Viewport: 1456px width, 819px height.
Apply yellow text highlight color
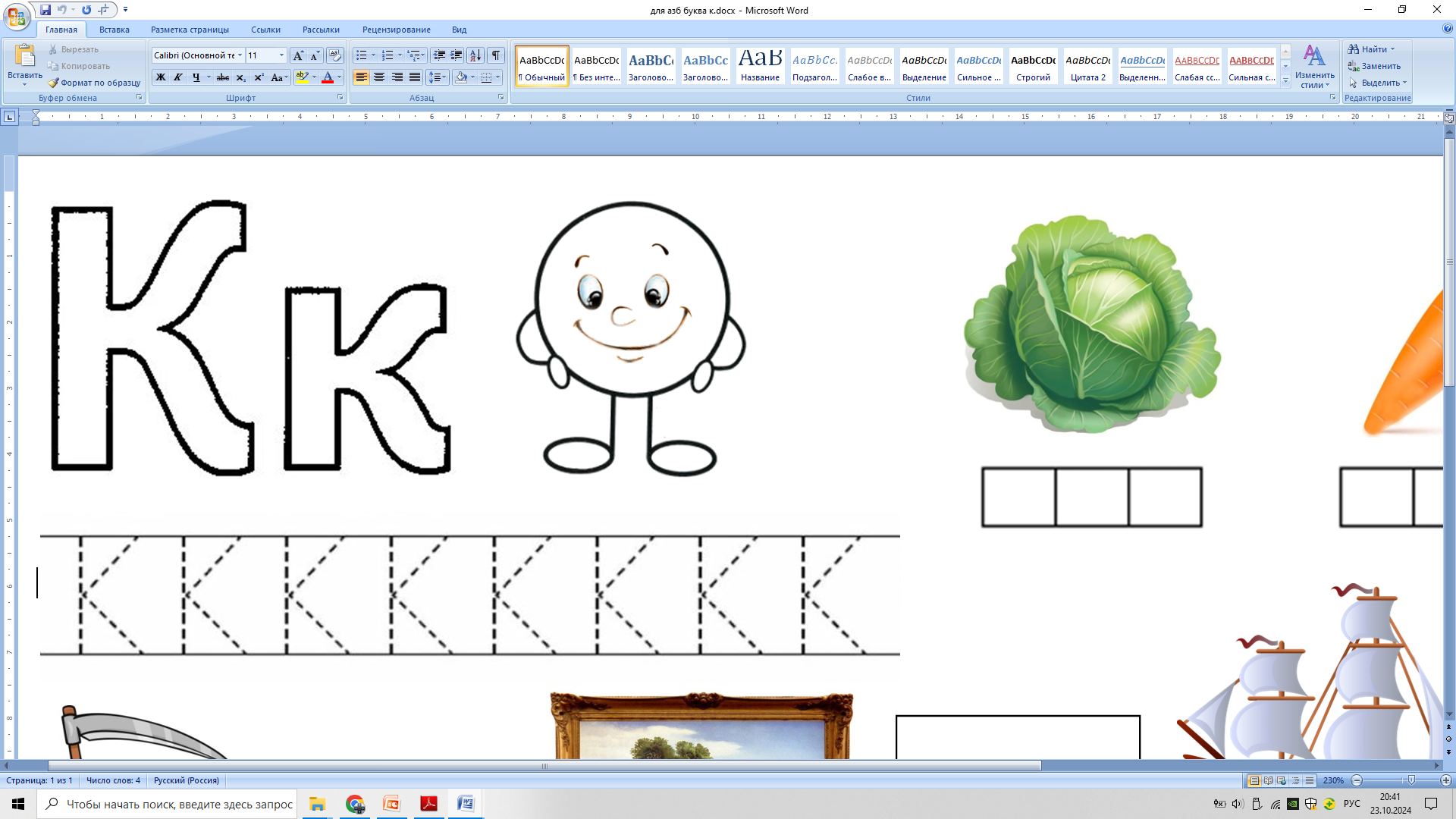[302, 77]
